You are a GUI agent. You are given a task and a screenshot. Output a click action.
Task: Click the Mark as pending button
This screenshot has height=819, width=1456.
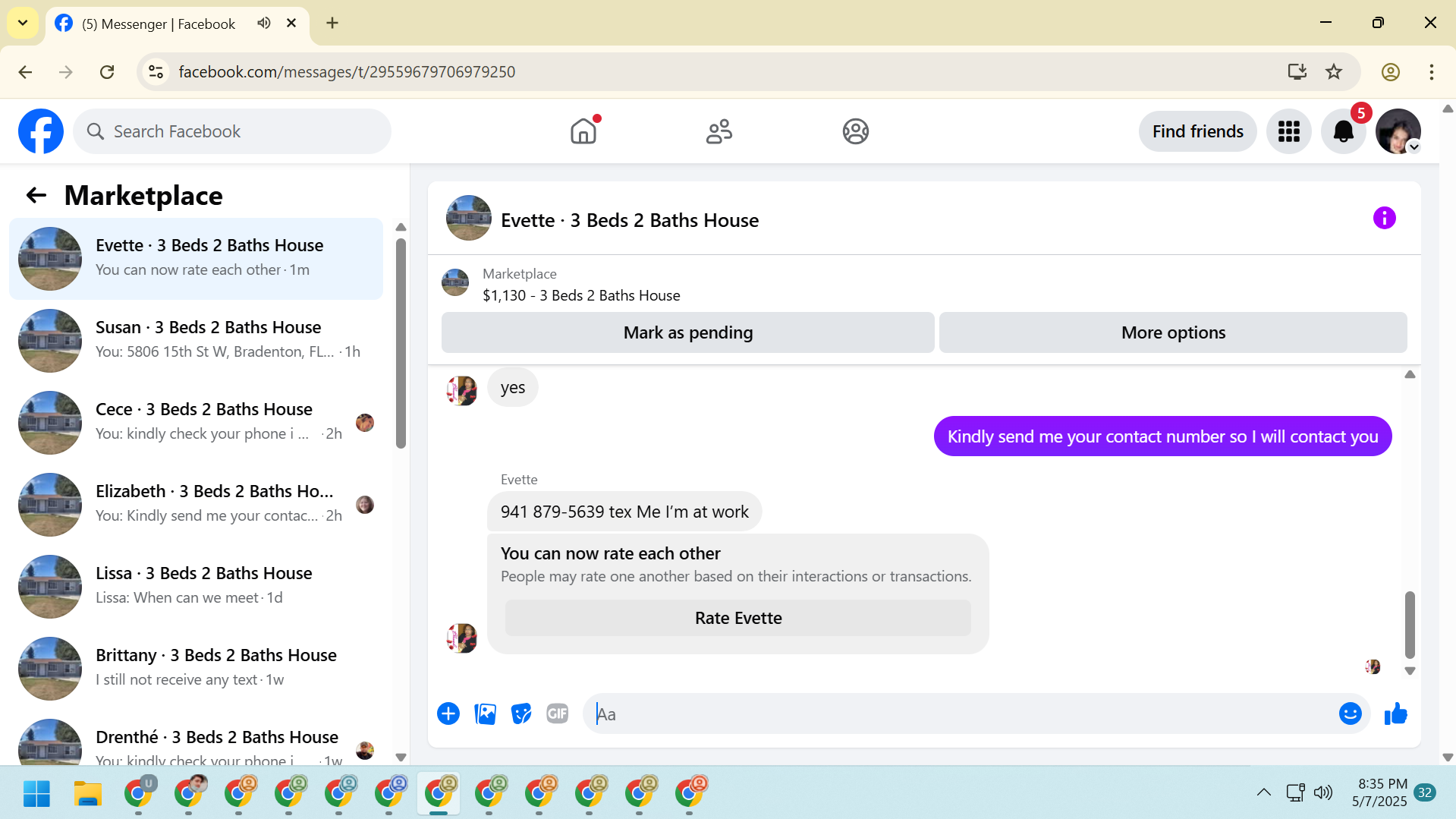tap(687, 332)
